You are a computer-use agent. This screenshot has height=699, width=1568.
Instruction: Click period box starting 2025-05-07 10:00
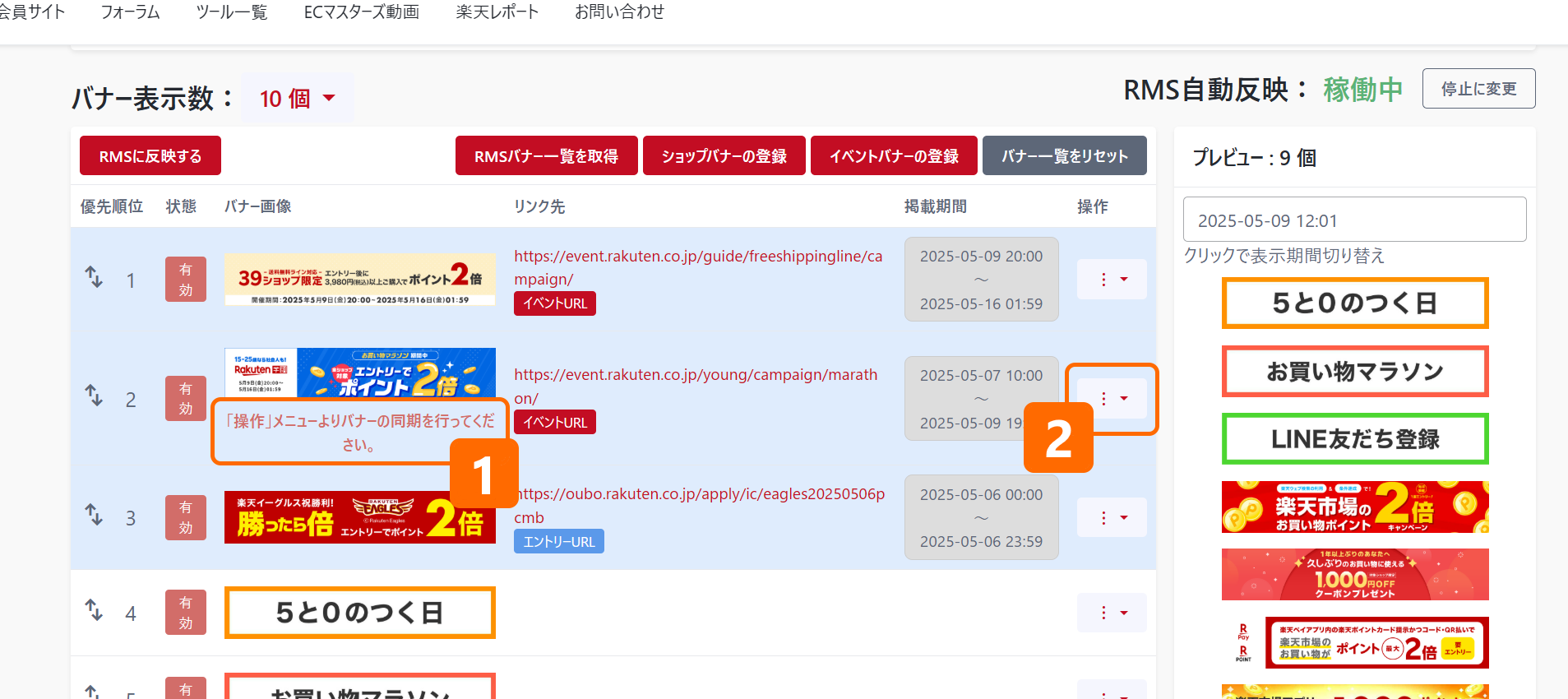coord(982,399)
